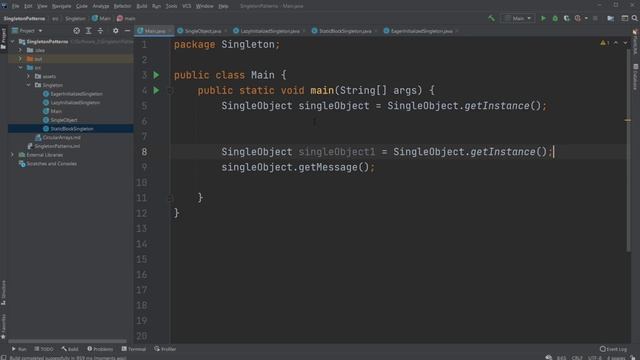Open the Build menu
This screenshot has height=360, width=640.
click(142, 6)
